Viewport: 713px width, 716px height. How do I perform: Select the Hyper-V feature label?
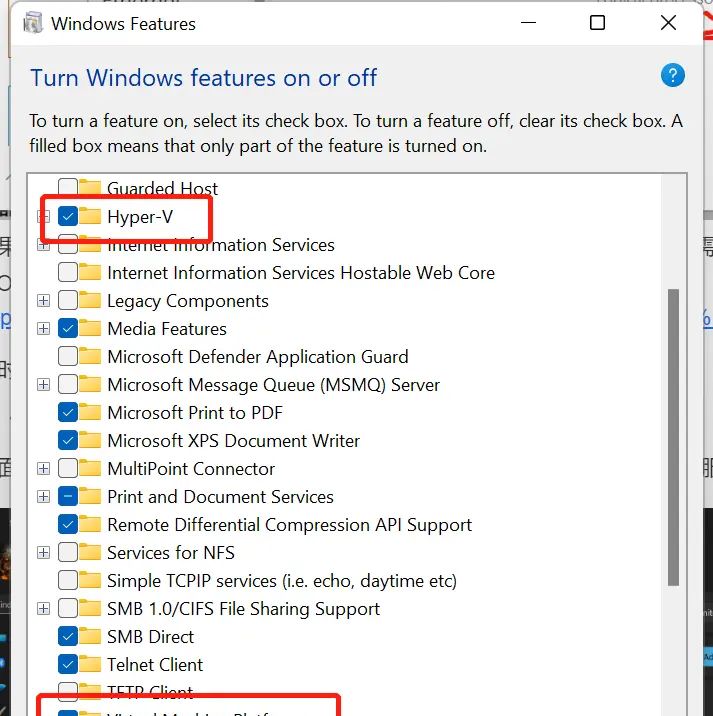coord(140,217)
